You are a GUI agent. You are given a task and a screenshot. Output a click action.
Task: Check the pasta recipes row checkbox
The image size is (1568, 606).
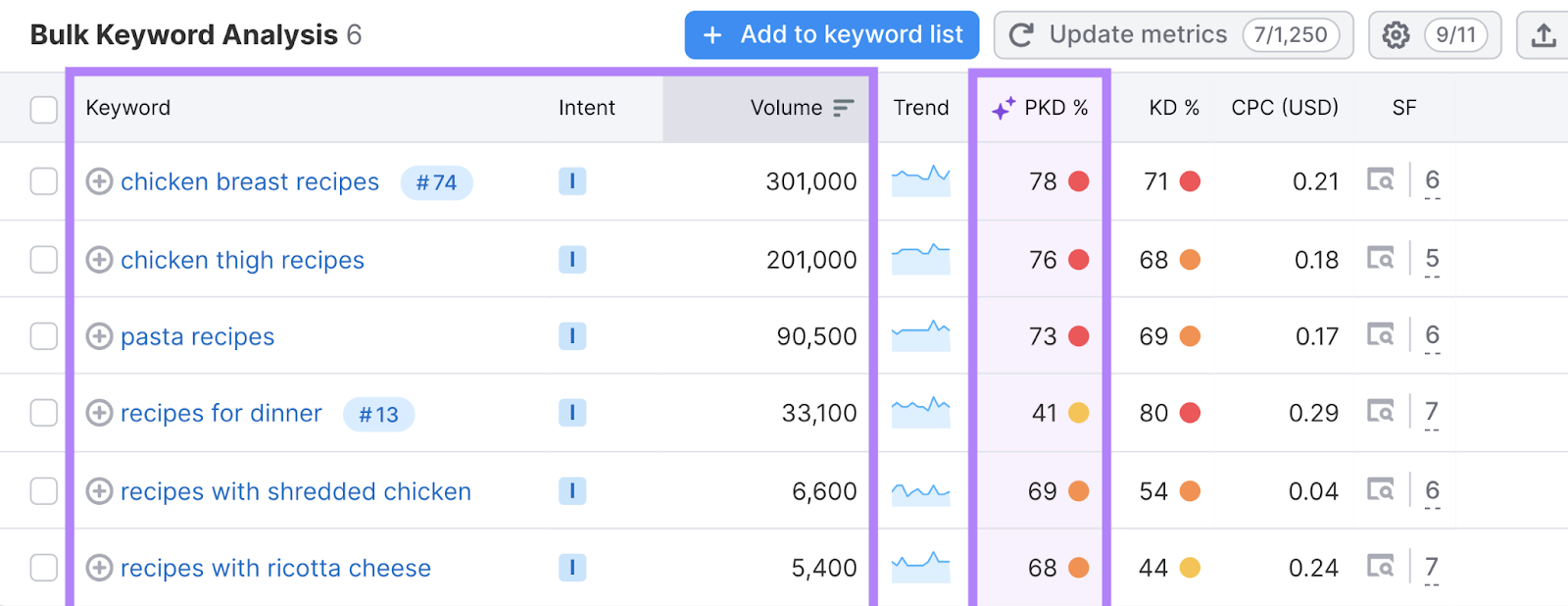pos(44,336)
